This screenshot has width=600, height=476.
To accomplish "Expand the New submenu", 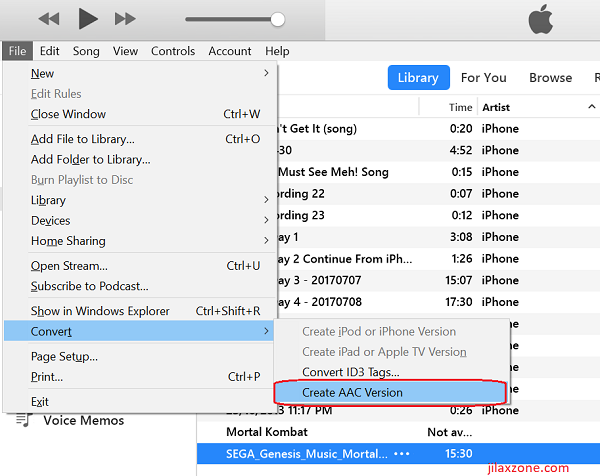I will 266,73.
